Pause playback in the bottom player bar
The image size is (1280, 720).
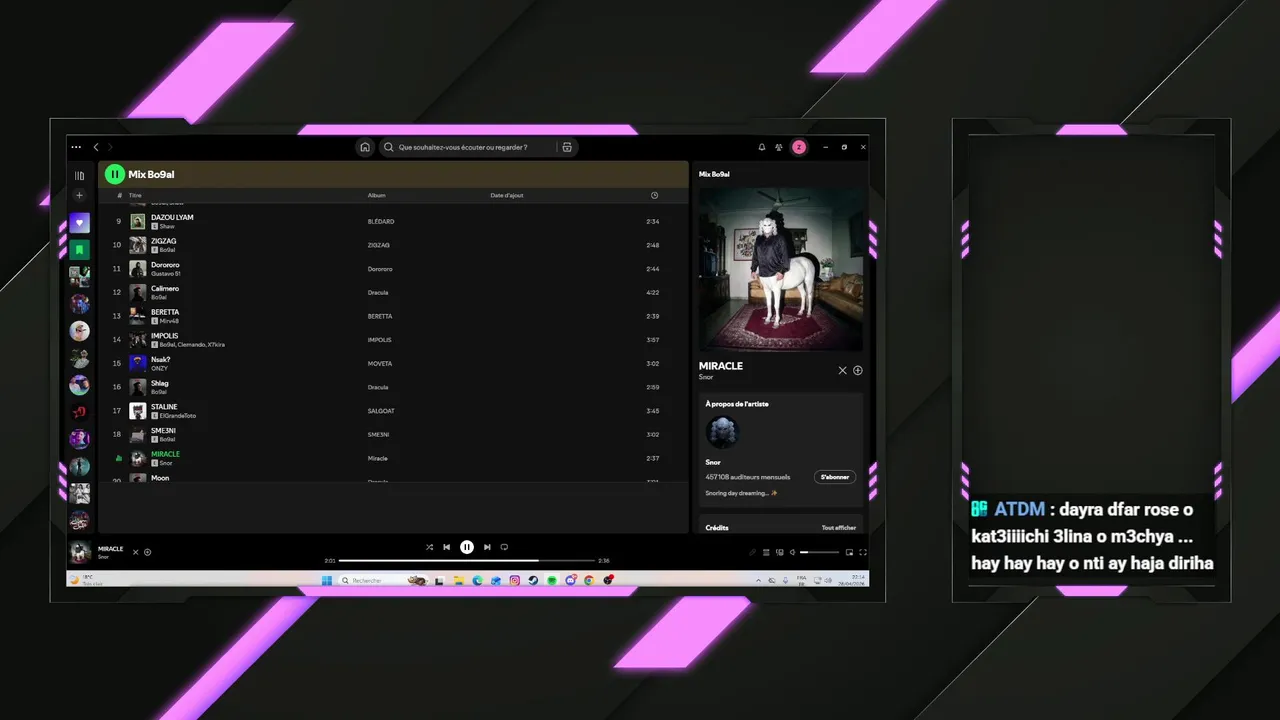[467, 547]
